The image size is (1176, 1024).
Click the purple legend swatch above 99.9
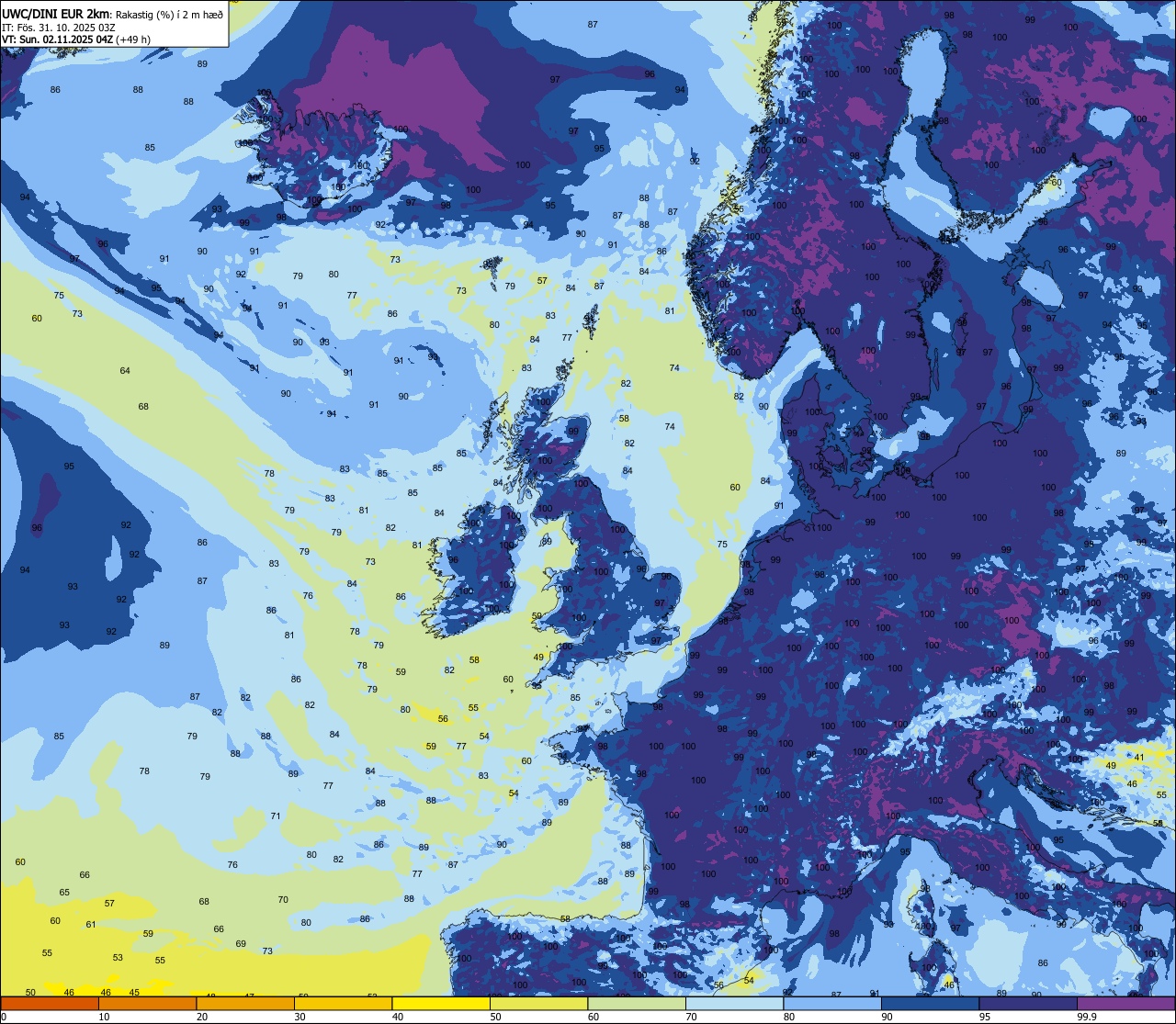[x=1125, y=1004]
